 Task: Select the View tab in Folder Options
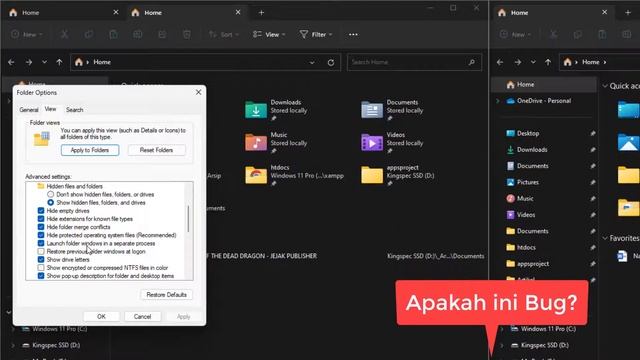[51, 109]
